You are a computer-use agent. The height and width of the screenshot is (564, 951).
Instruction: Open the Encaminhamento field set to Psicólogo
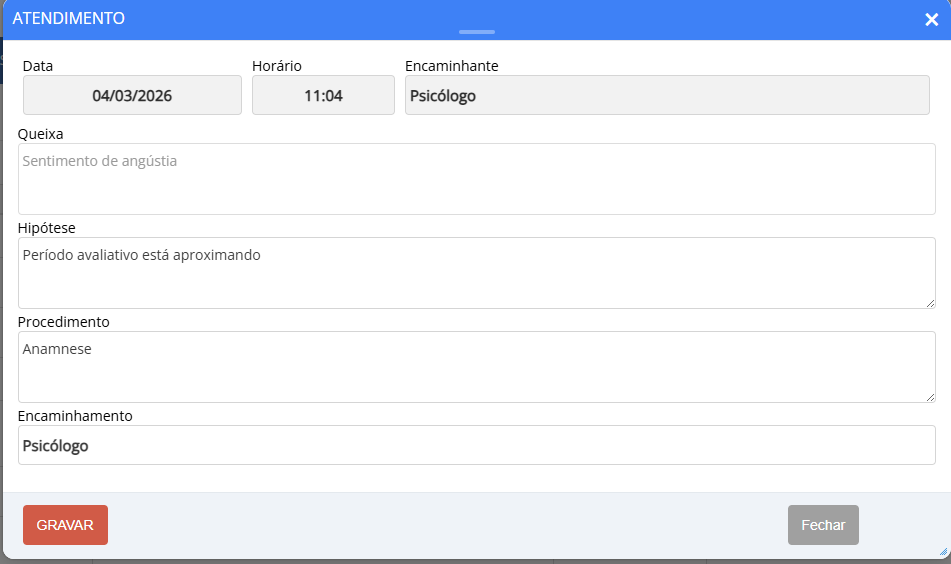476,446
